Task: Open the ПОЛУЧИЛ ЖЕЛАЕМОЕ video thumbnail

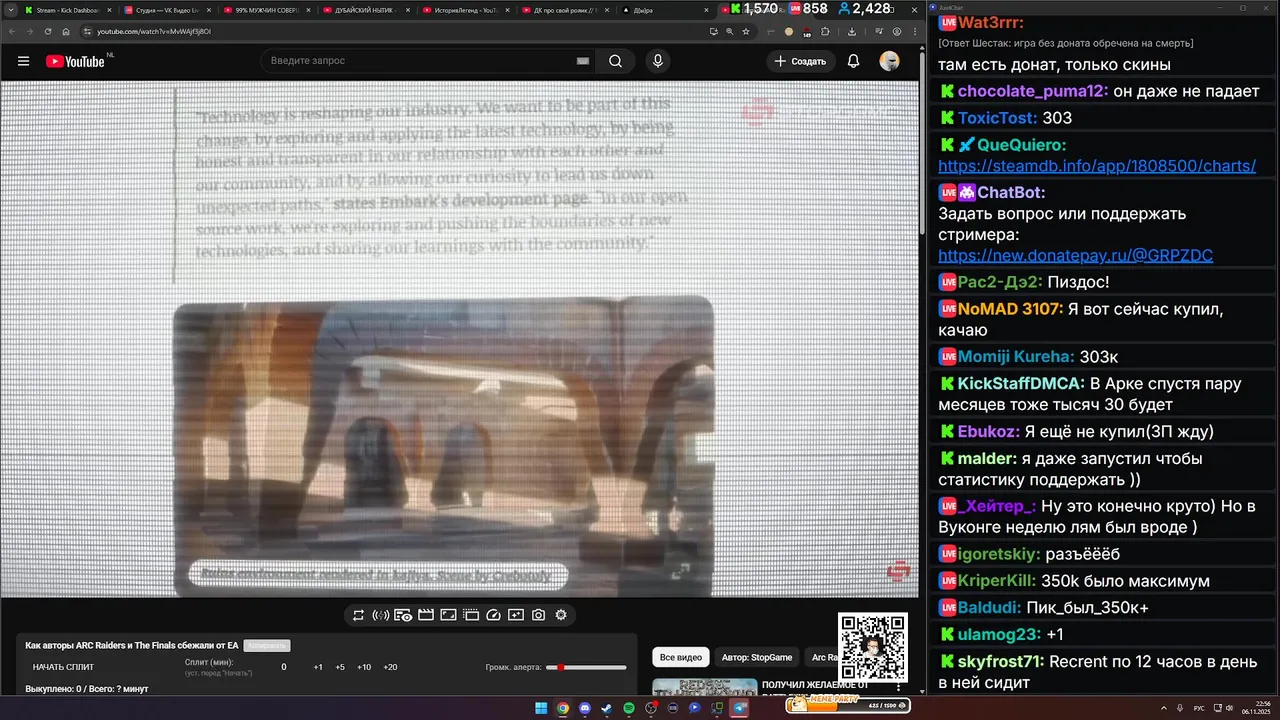Action: pyautogui.click(x=705, y=687)
